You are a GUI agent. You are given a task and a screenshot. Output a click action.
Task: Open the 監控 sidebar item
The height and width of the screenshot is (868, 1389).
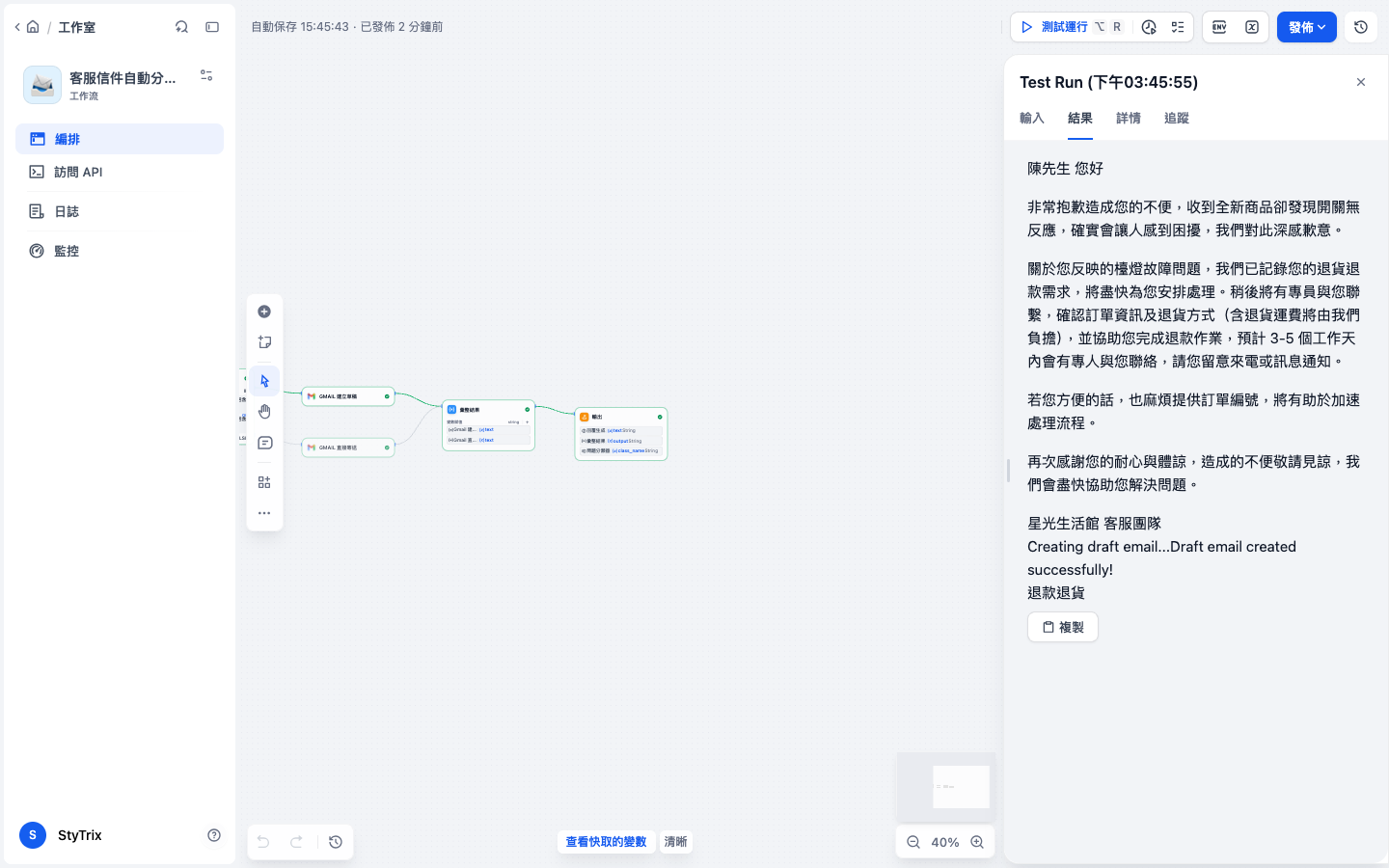click(x=120, y=251)
